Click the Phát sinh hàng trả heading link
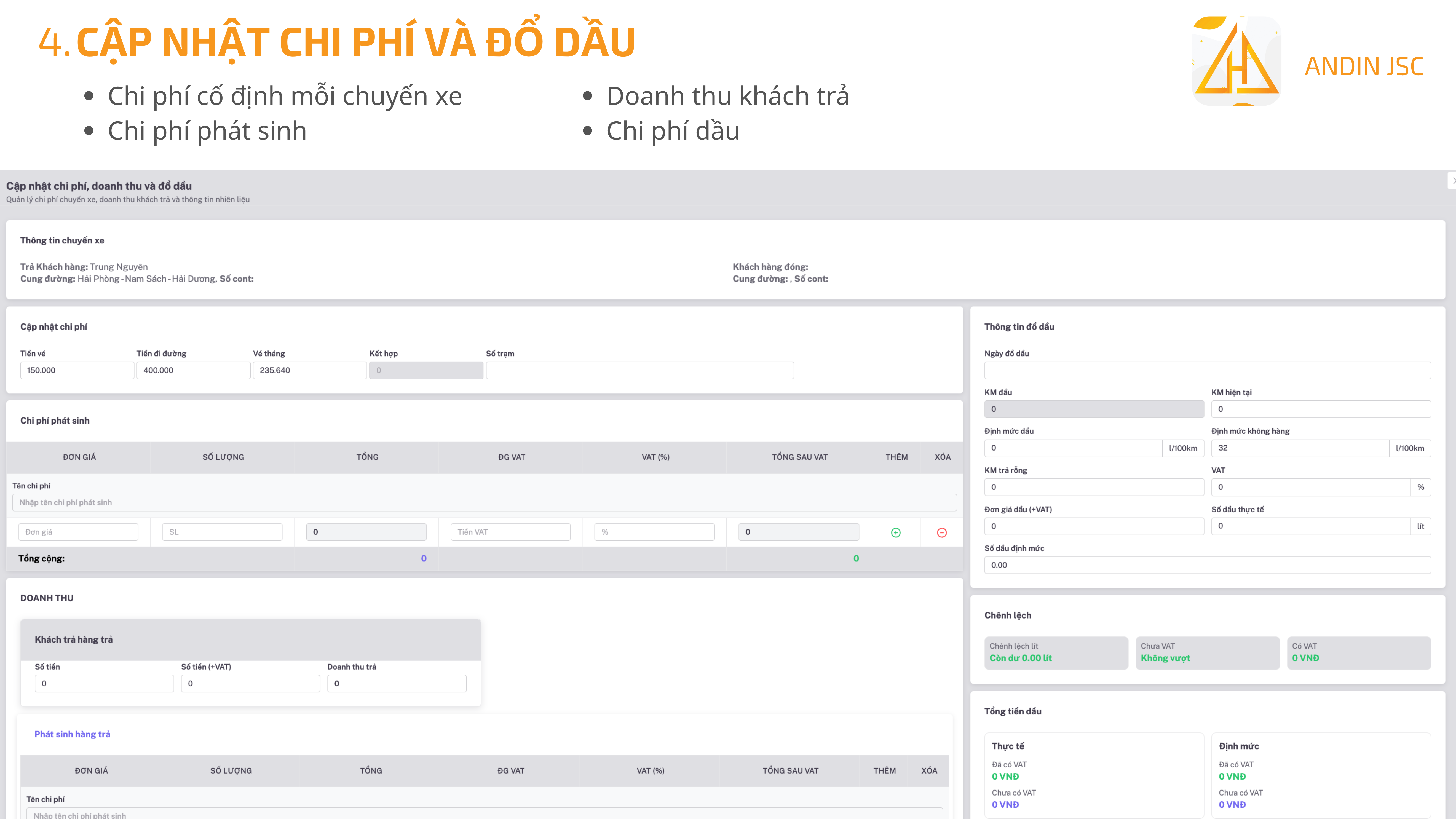 72,734
